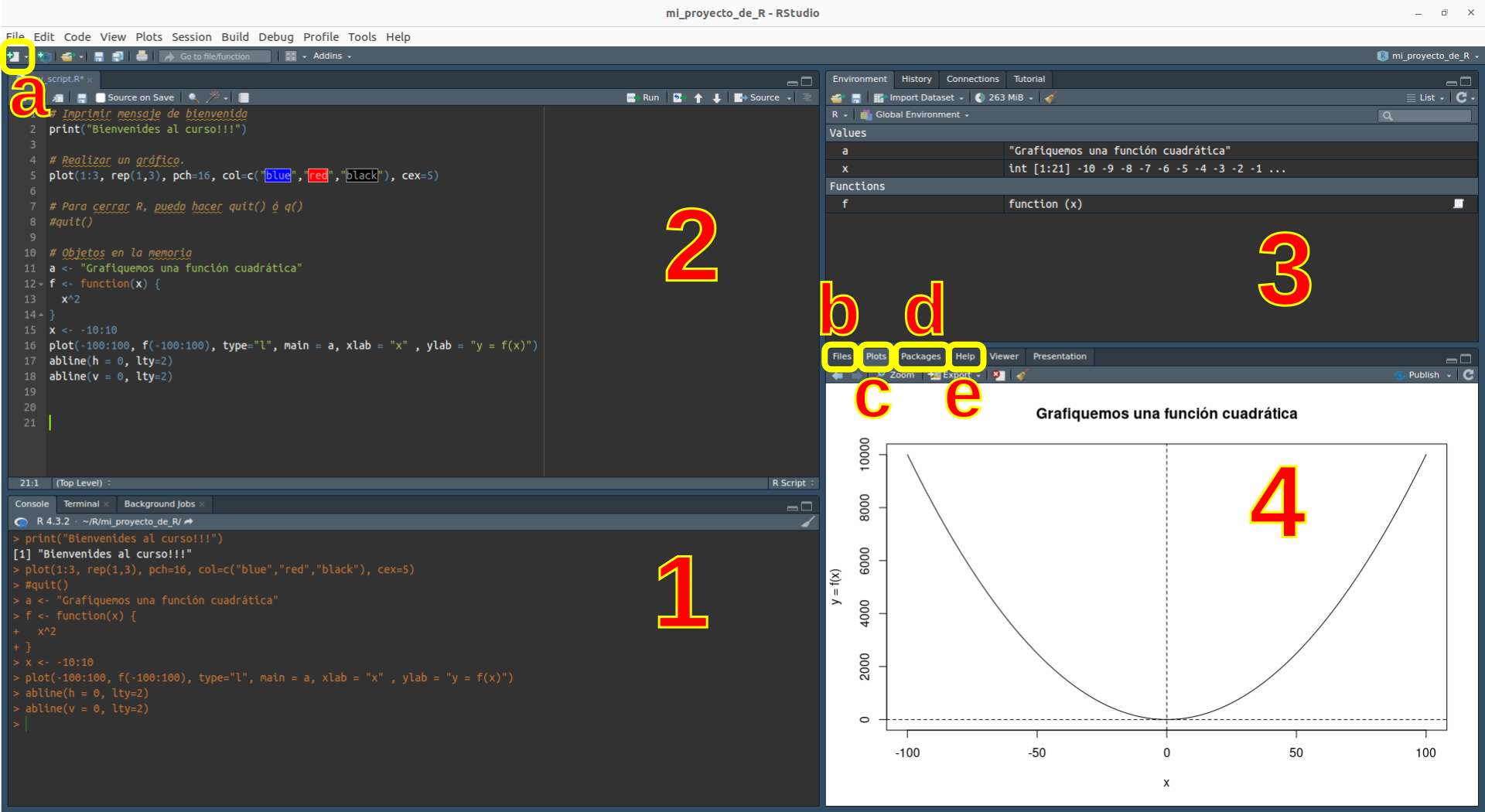Image resolution: width=1485 pixels, height=812 pixels.
Task: Clear environment objects with broom icon
Action: tap(1050, 98)
